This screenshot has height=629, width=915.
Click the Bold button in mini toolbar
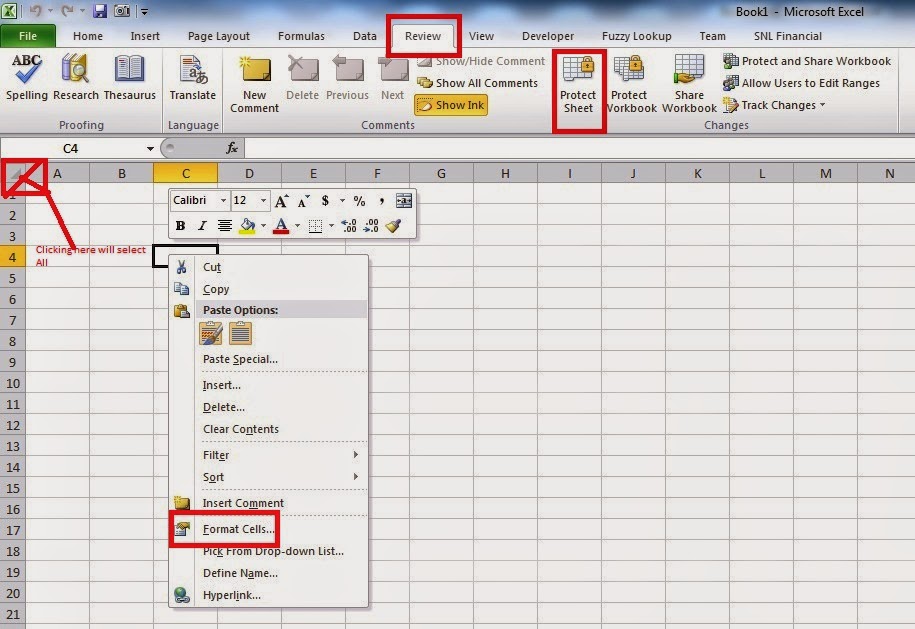180,226
